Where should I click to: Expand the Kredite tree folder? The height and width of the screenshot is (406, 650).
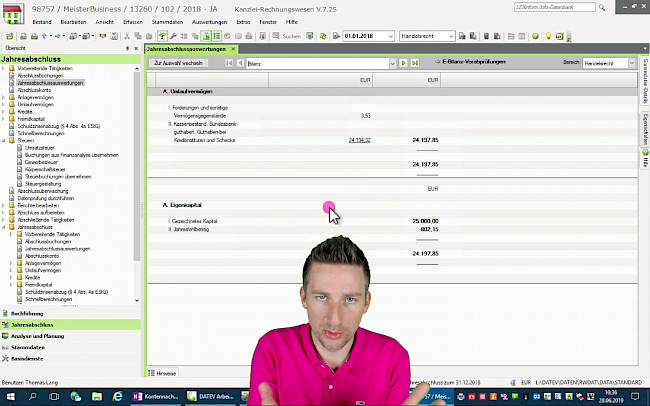(5, 111)
